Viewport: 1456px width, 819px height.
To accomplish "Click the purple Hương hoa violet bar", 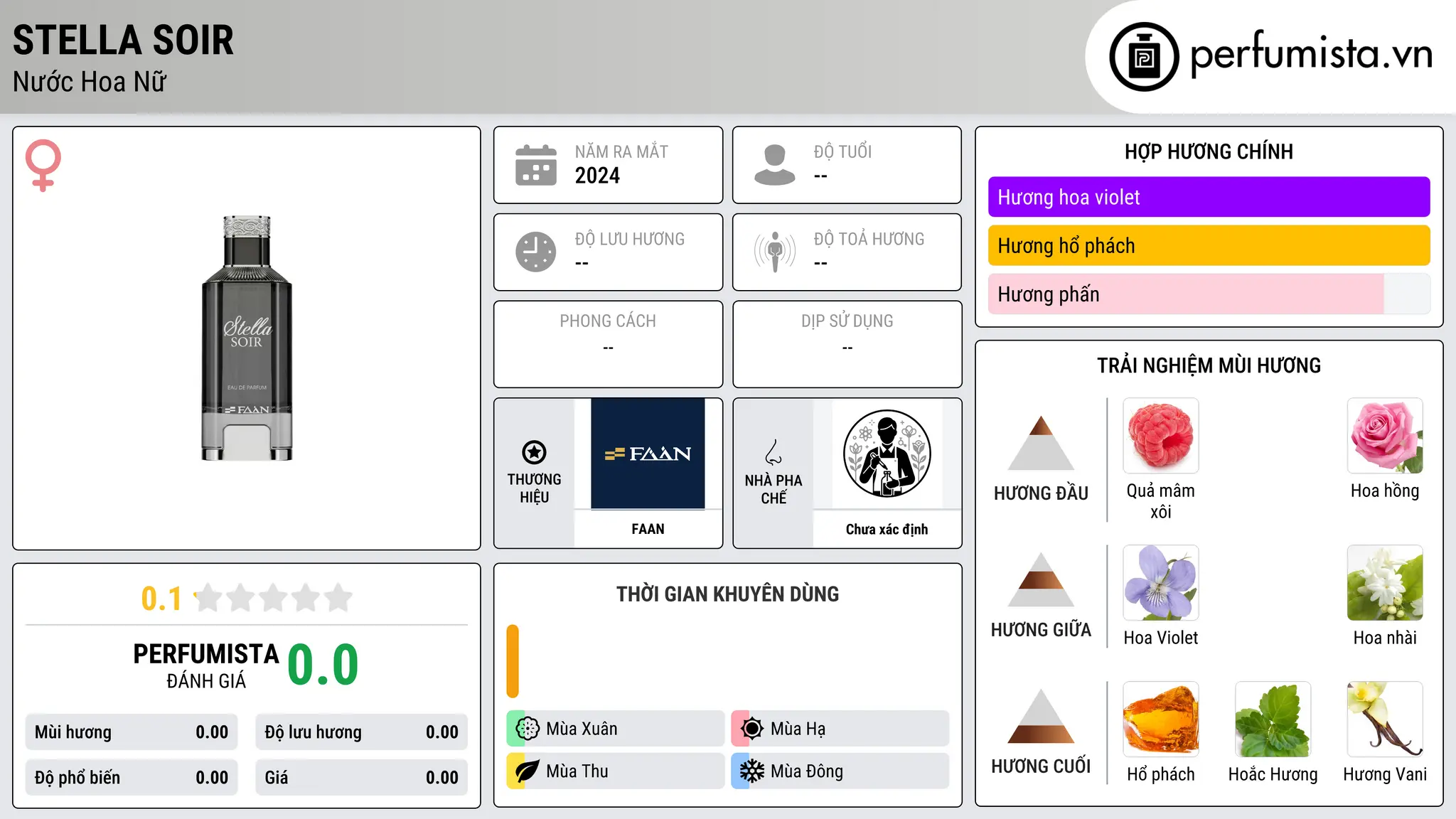I will (1209, 197).
